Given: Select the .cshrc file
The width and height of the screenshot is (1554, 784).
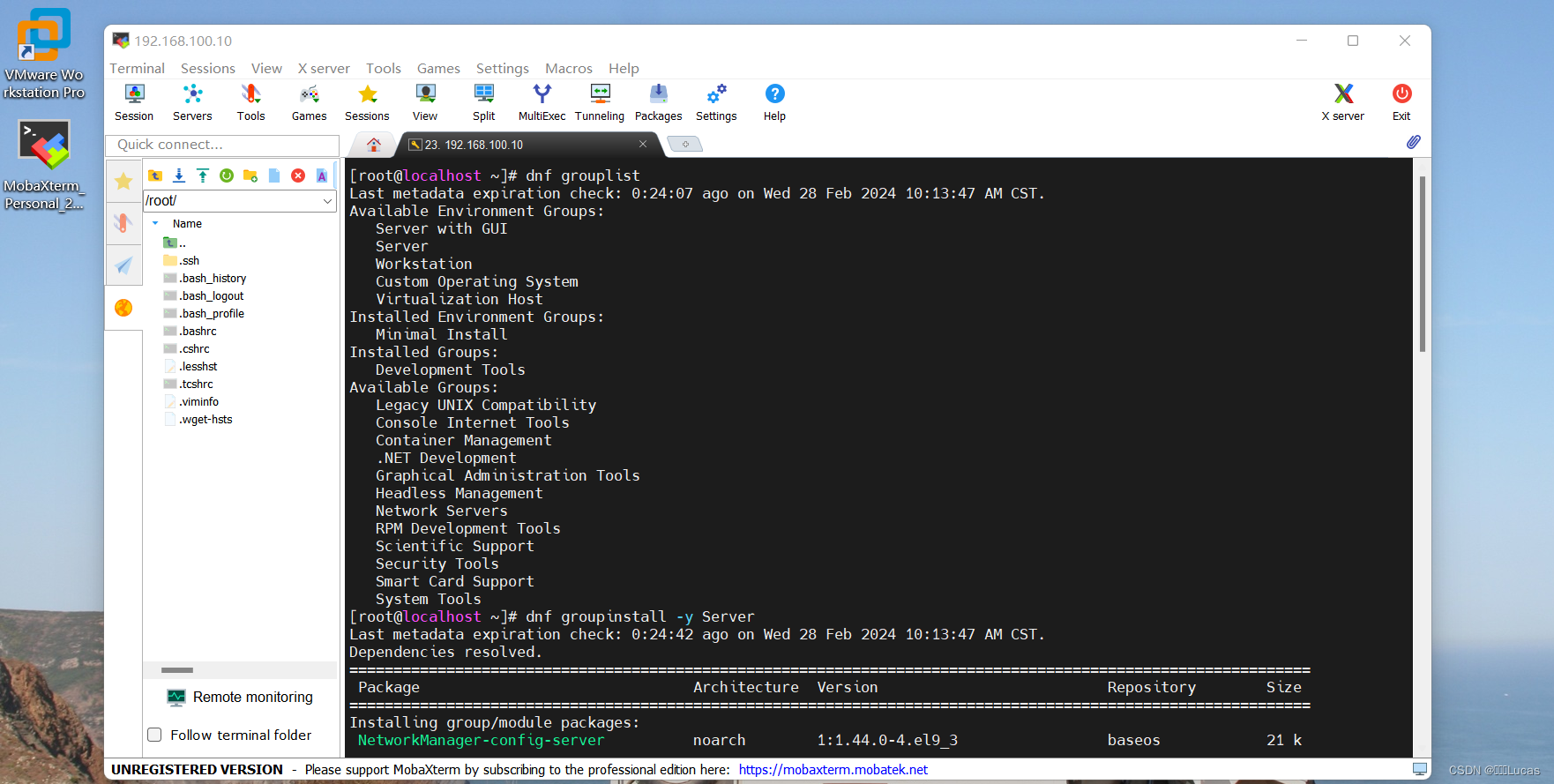Looking at the screenshot, I should coord(186,349).
